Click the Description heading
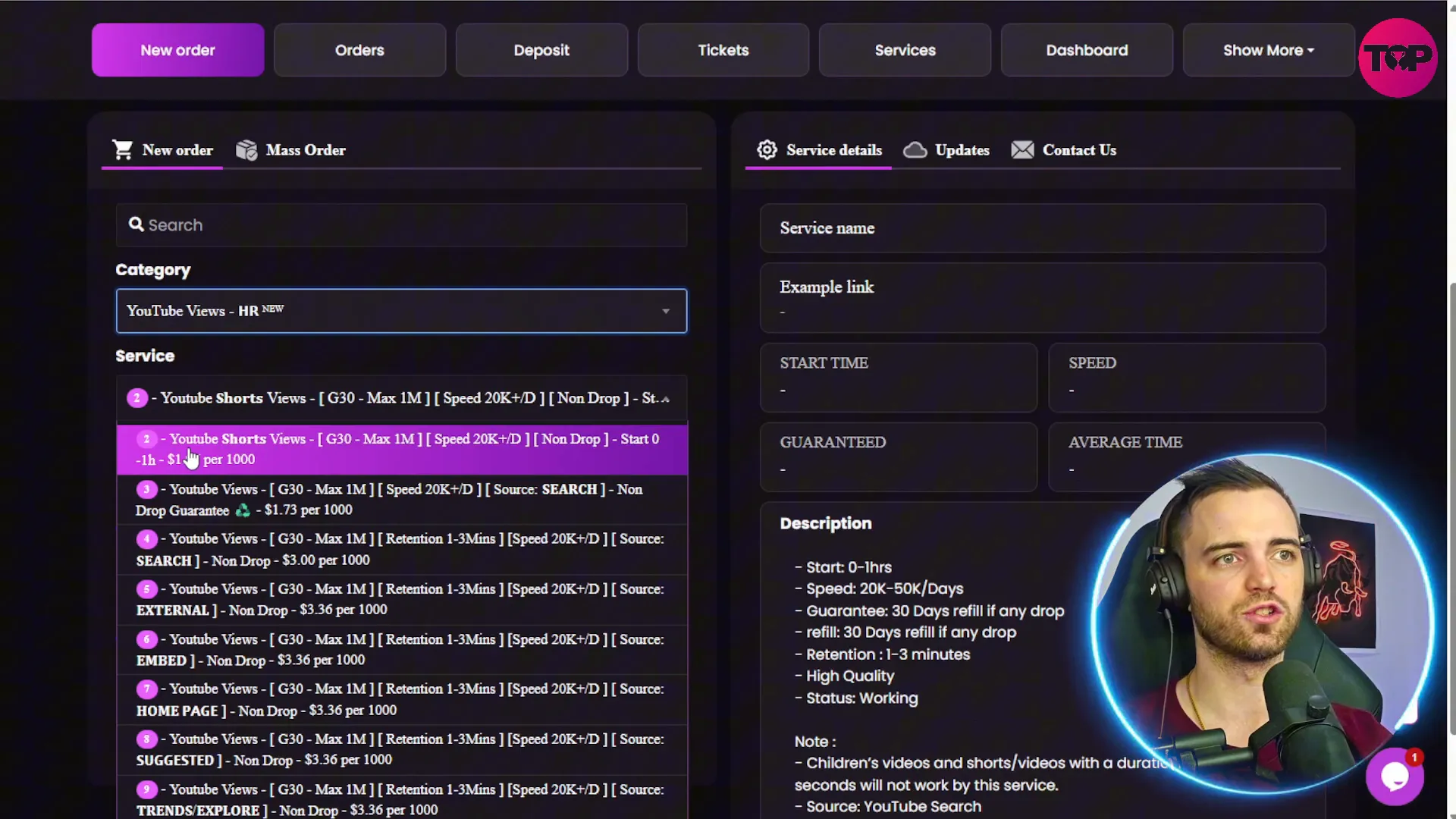Viewport: 1456px width, 819px height. pos(826,523)
